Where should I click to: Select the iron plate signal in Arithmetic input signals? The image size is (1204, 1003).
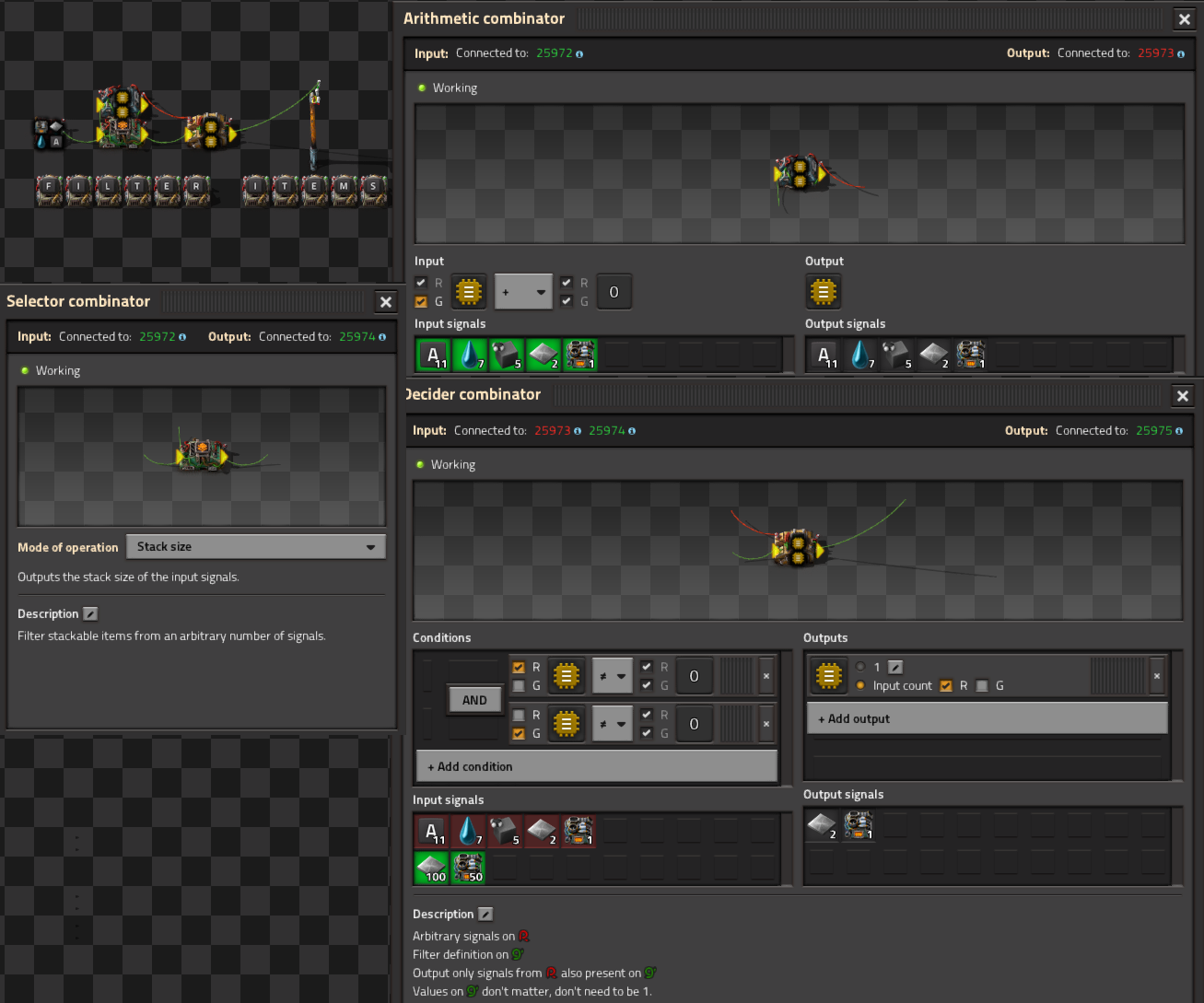pyautogui.click(x=544, y=355)
